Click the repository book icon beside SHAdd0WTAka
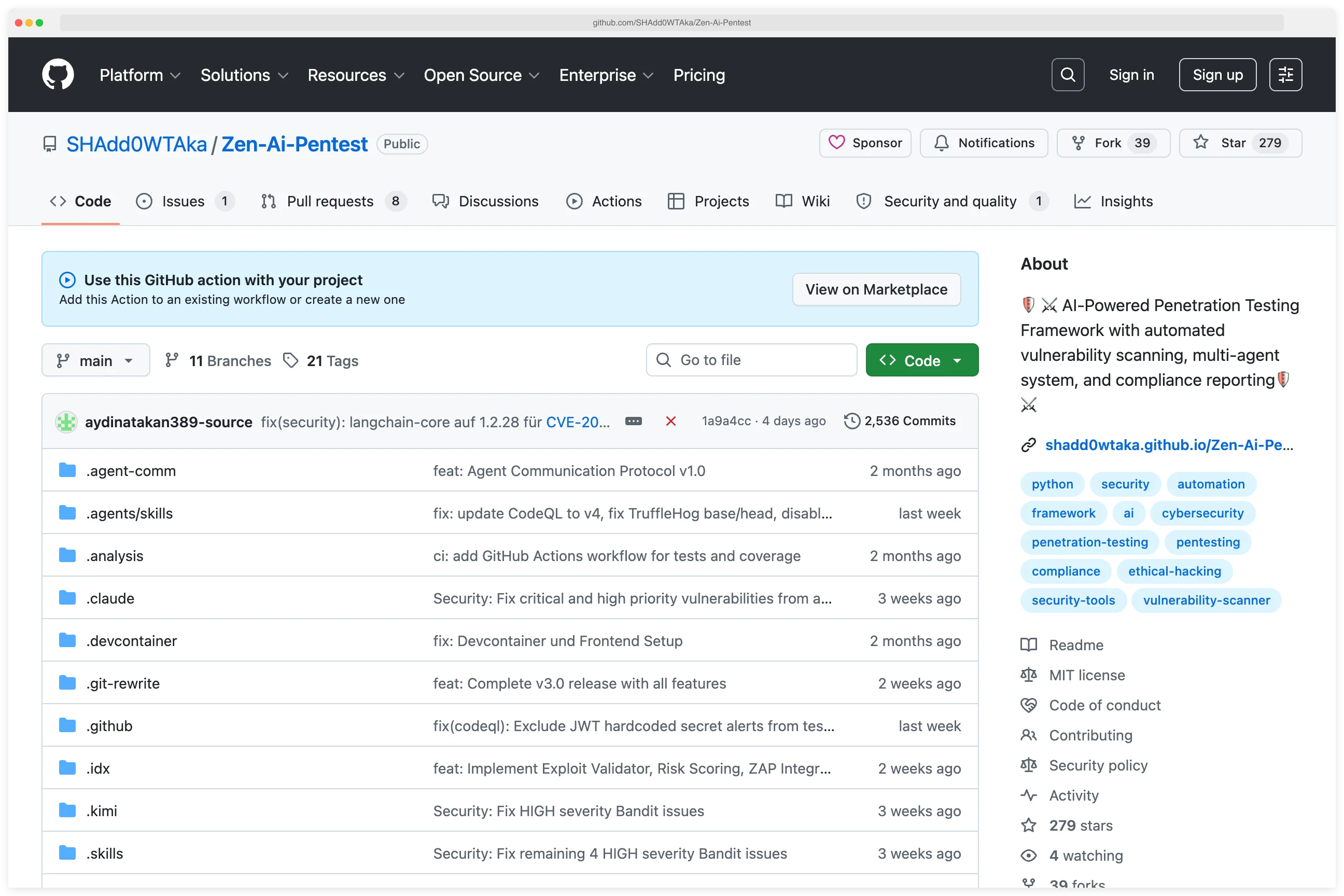 click(x=50, y=144)
